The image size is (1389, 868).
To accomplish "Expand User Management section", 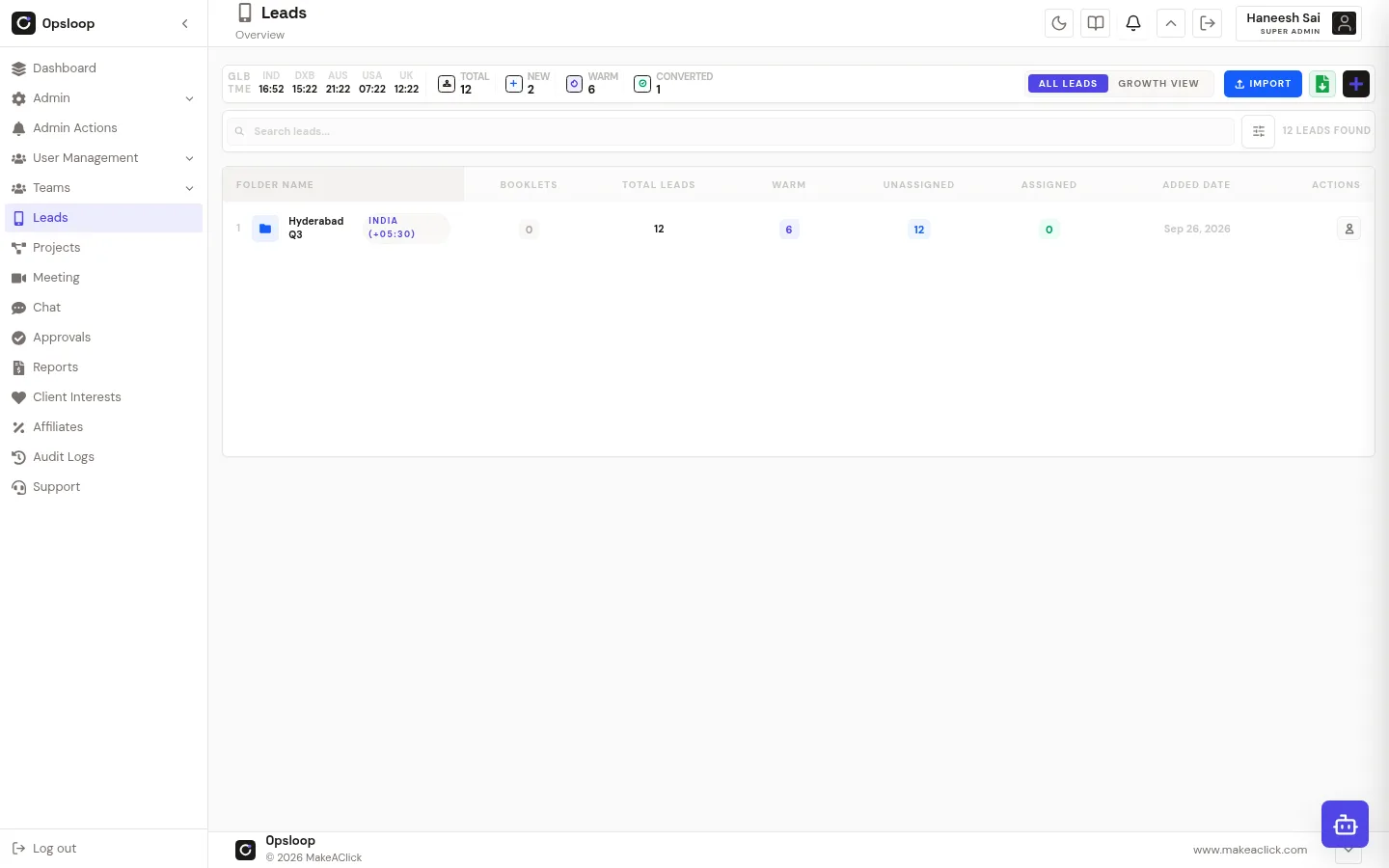I will (103, 158).
